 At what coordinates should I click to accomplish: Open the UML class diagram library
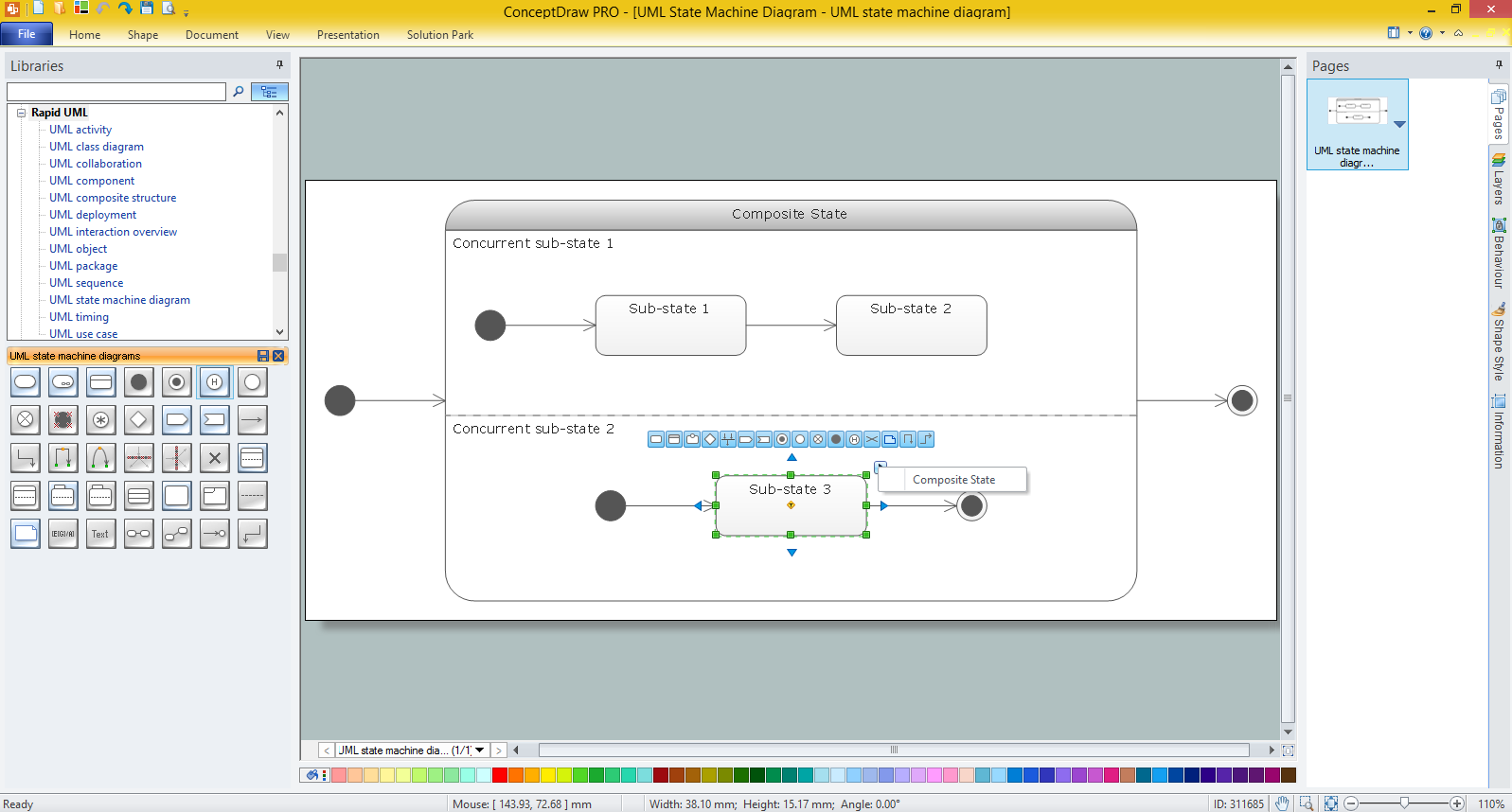(97, 147)
